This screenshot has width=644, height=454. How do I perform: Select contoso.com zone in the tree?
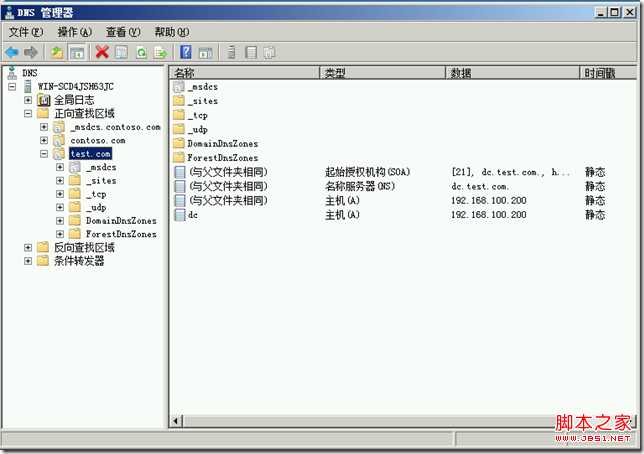pyautogui.click(x=98, y=140)
